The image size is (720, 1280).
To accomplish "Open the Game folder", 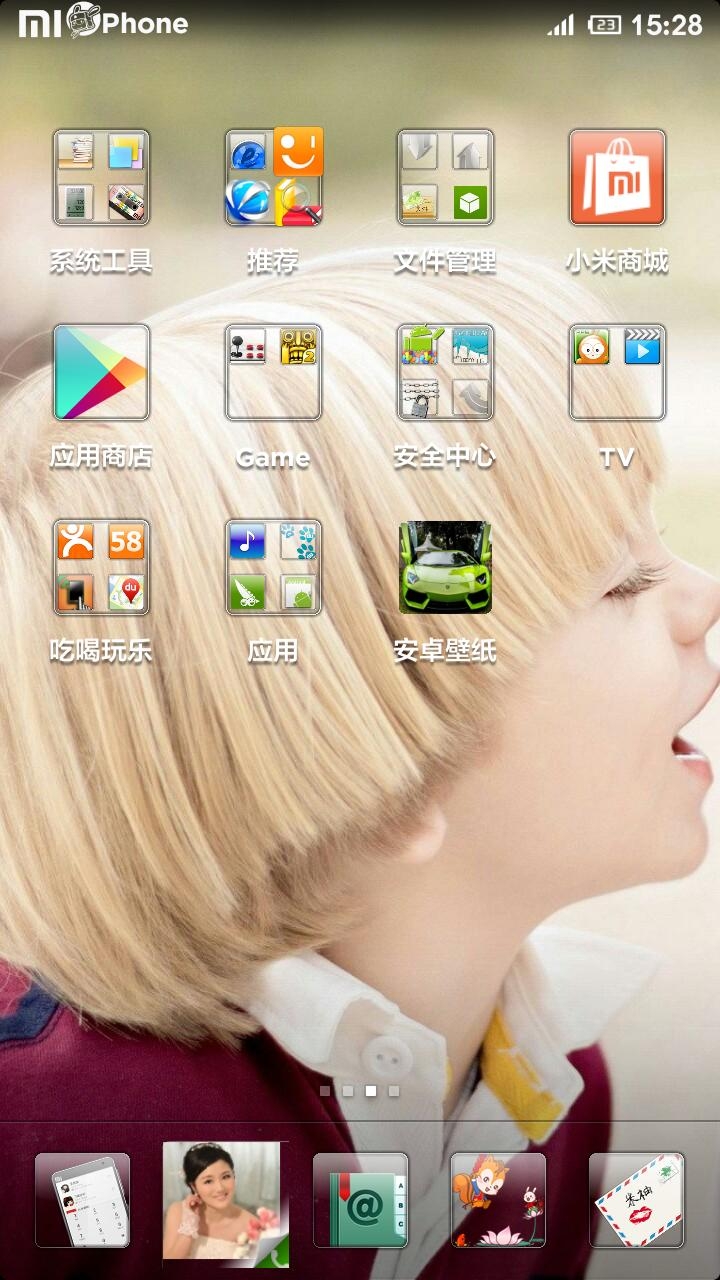I will coord(273,372).
